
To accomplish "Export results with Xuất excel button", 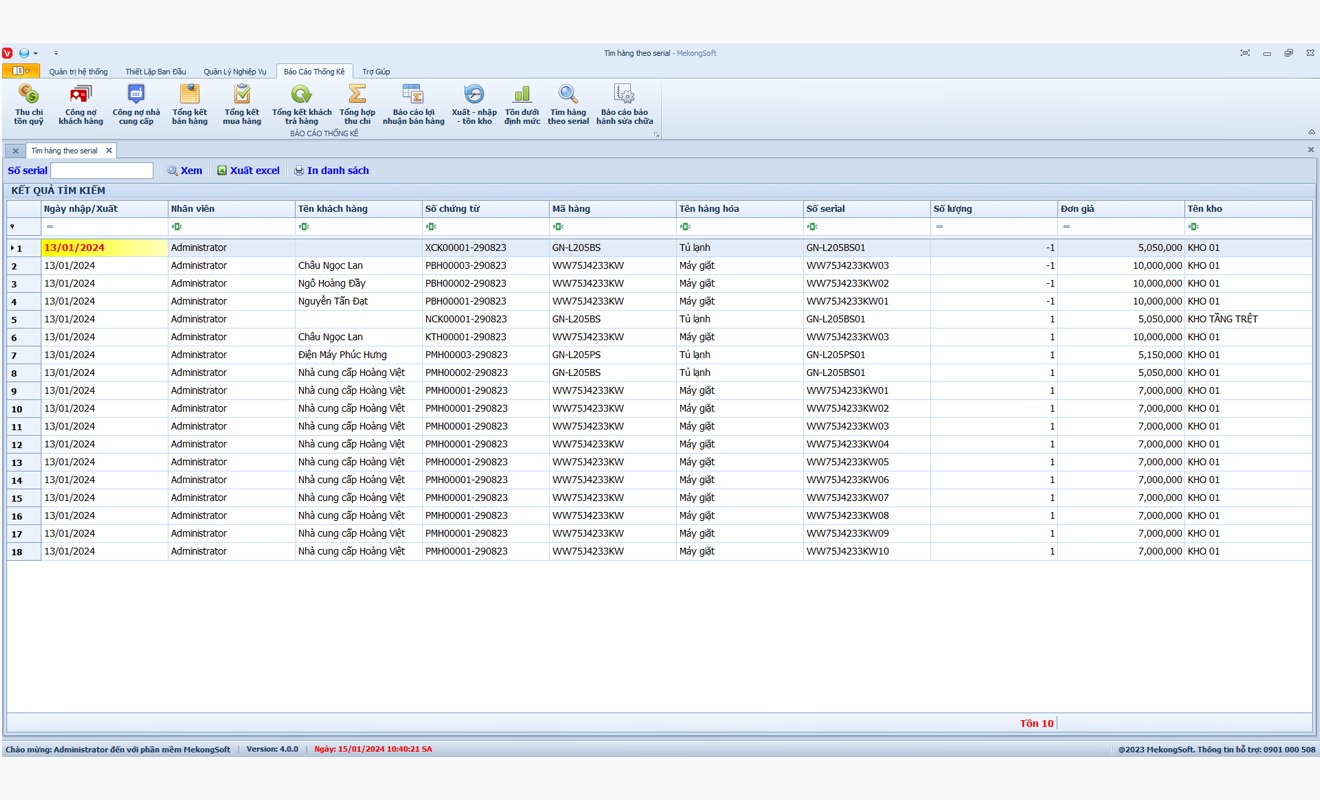I will (249, 171).
